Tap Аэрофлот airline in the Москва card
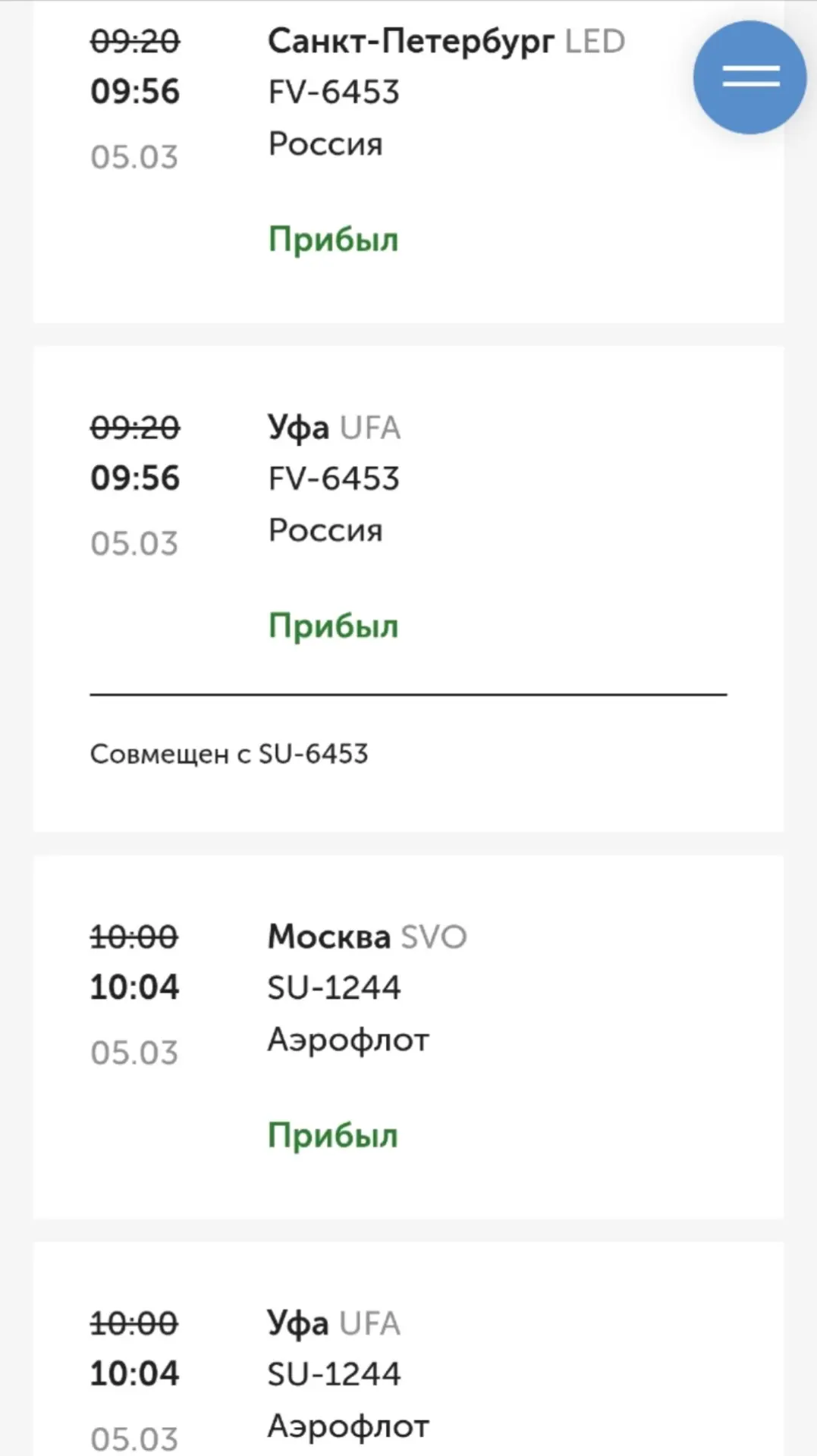817x1456 pixels. click(348, 1040)
